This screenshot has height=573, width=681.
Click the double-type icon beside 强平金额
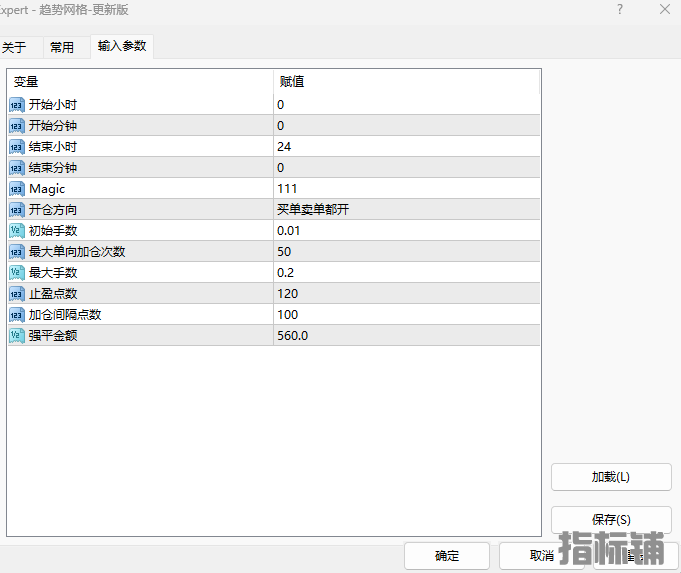(17, 335)
